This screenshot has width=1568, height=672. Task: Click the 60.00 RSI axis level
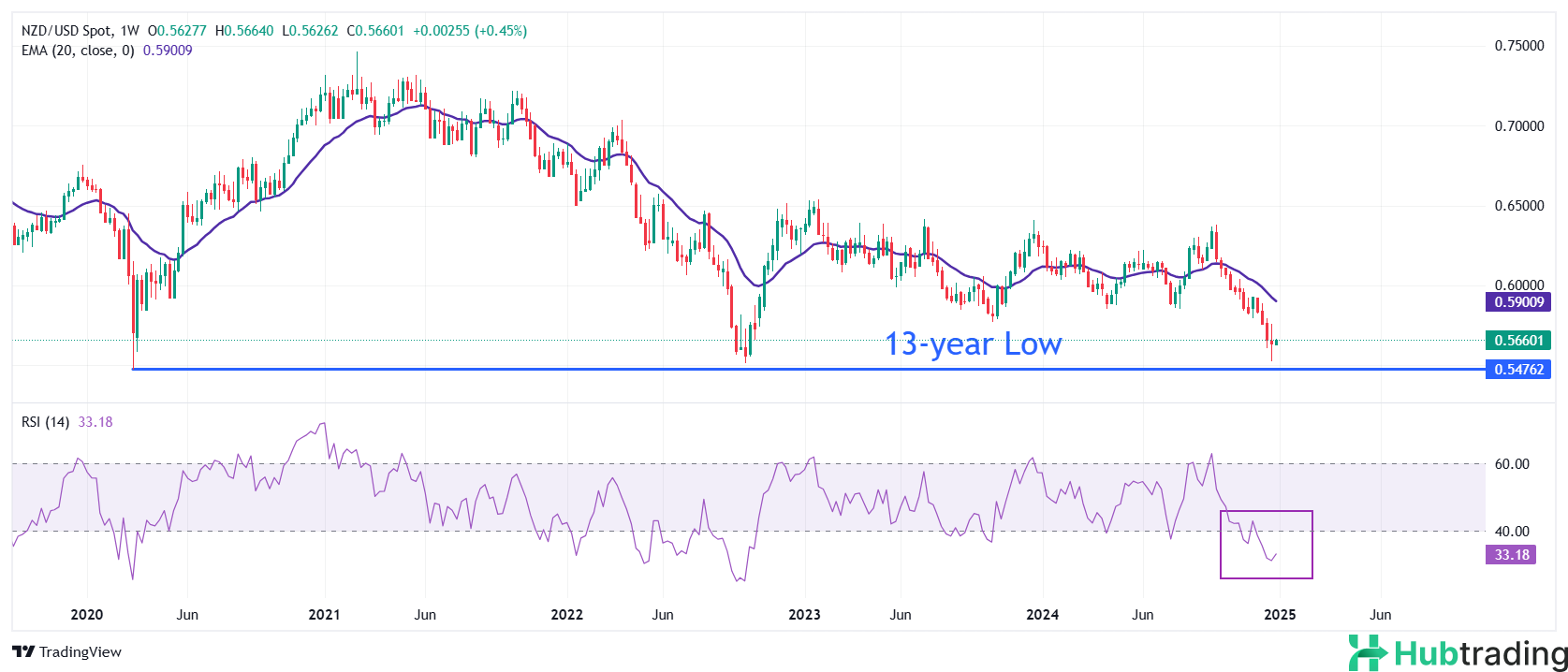(1511, 464)
